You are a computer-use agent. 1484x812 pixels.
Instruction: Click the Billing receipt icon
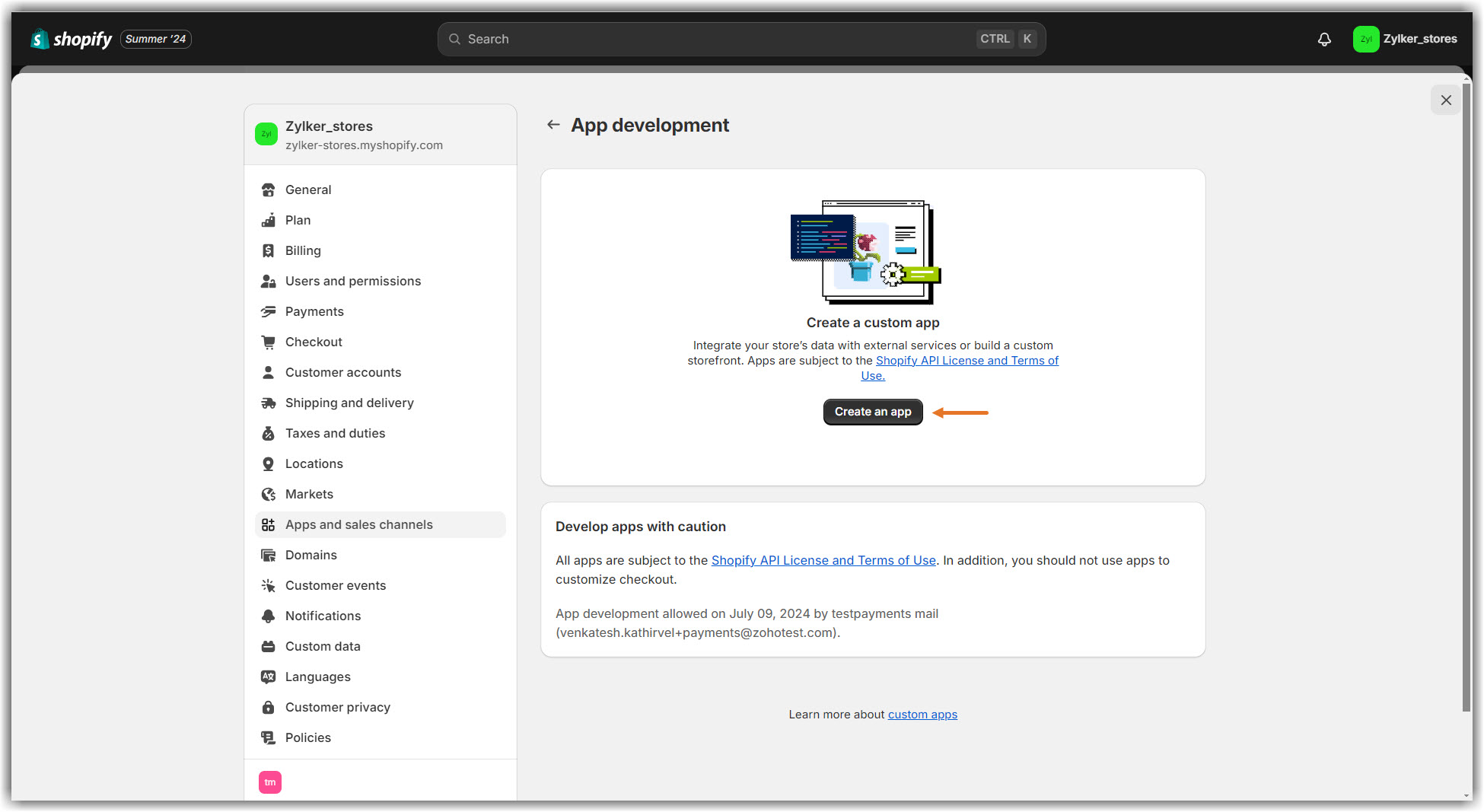point(268,250)
